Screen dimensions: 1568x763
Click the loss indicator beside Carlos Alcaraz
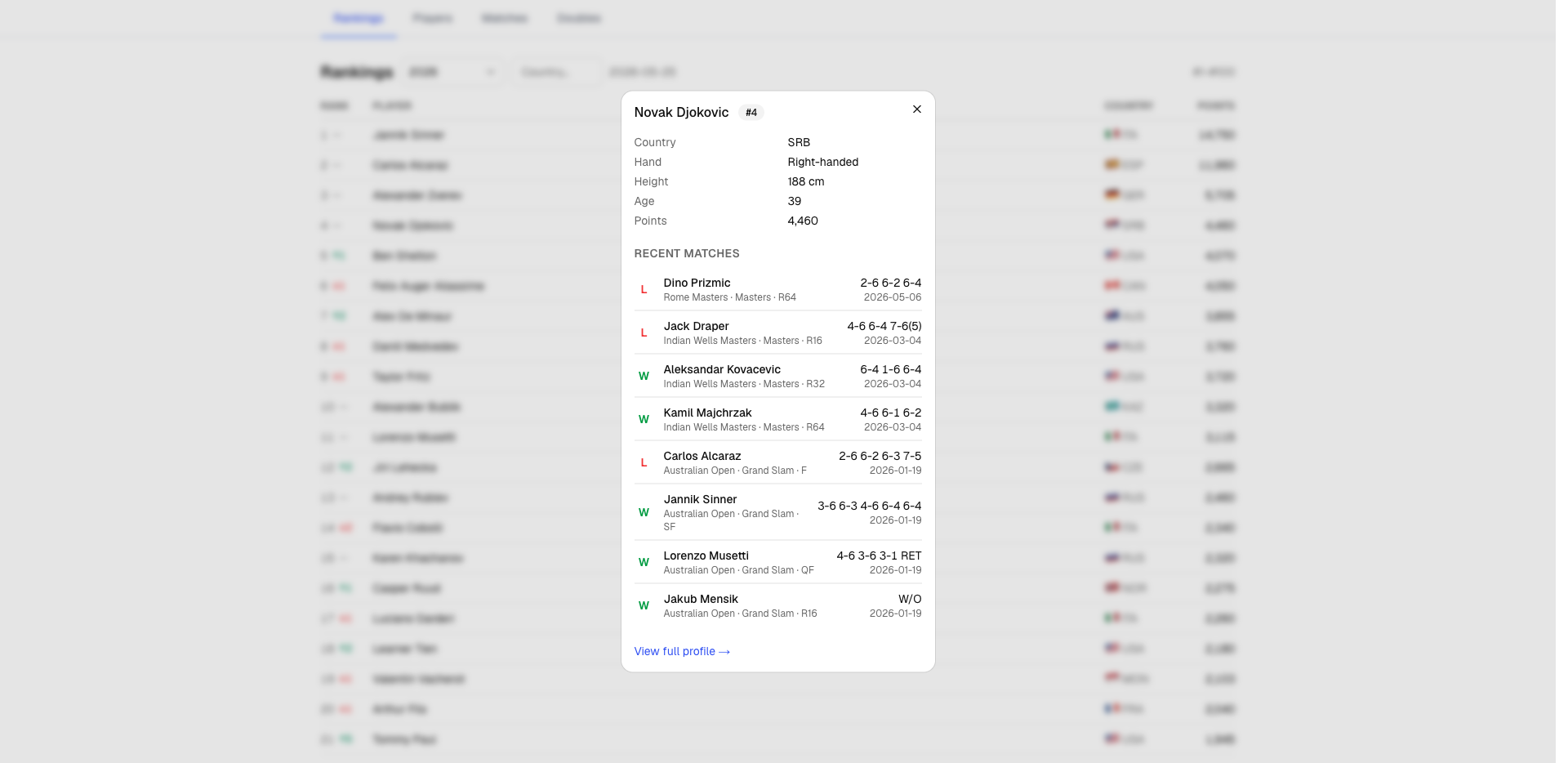click(644, 462)
